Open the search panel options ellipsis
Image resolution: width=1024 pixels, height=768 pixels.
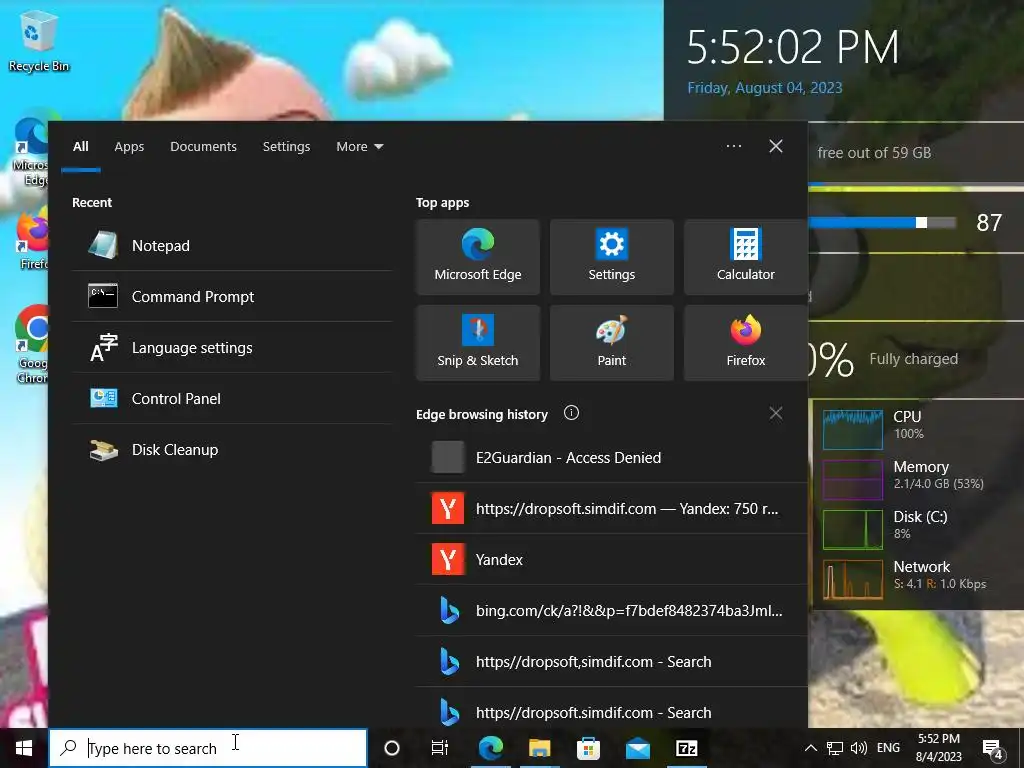(x=733, y=146)
